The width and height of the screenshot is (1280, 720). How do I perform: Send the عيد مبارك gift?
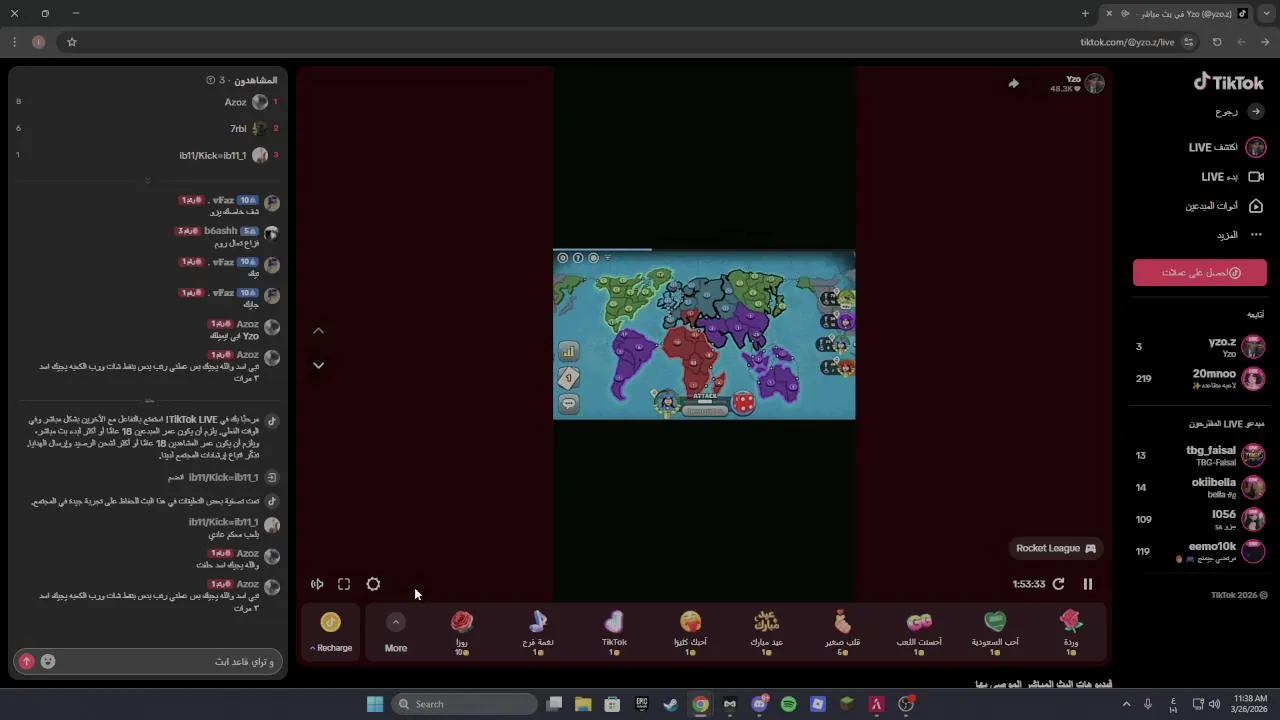point(766,633)
